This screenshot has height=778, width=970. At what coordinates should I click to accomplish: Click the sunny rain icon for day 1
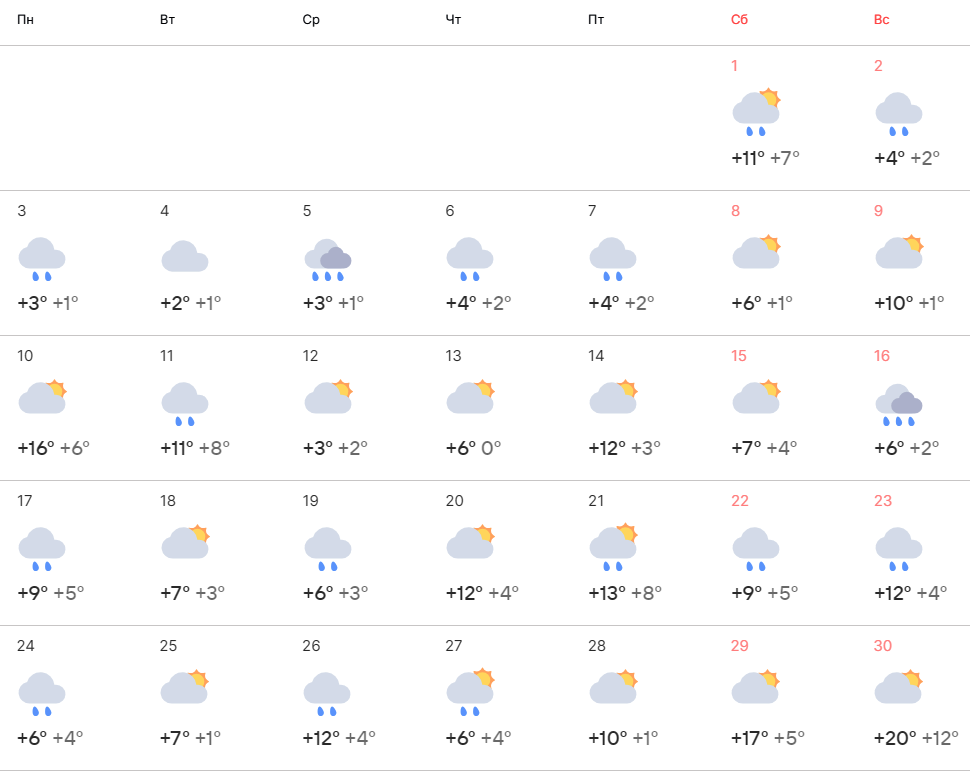(756, 112)
